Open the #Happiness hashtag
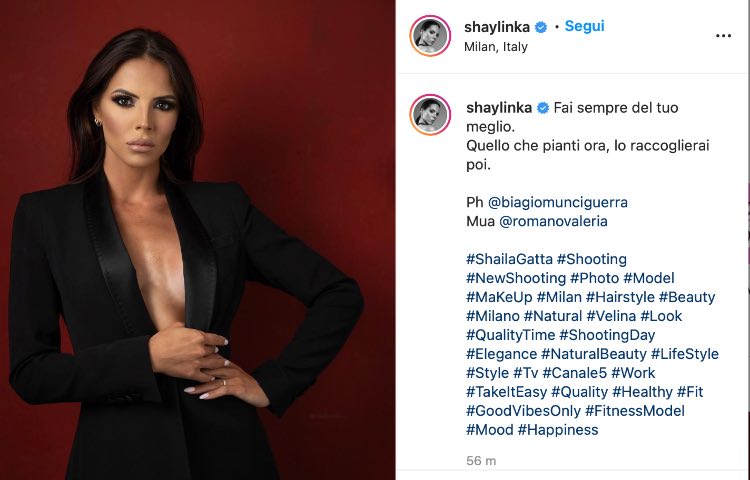This screenshot has height=480, width=750. 558,430
